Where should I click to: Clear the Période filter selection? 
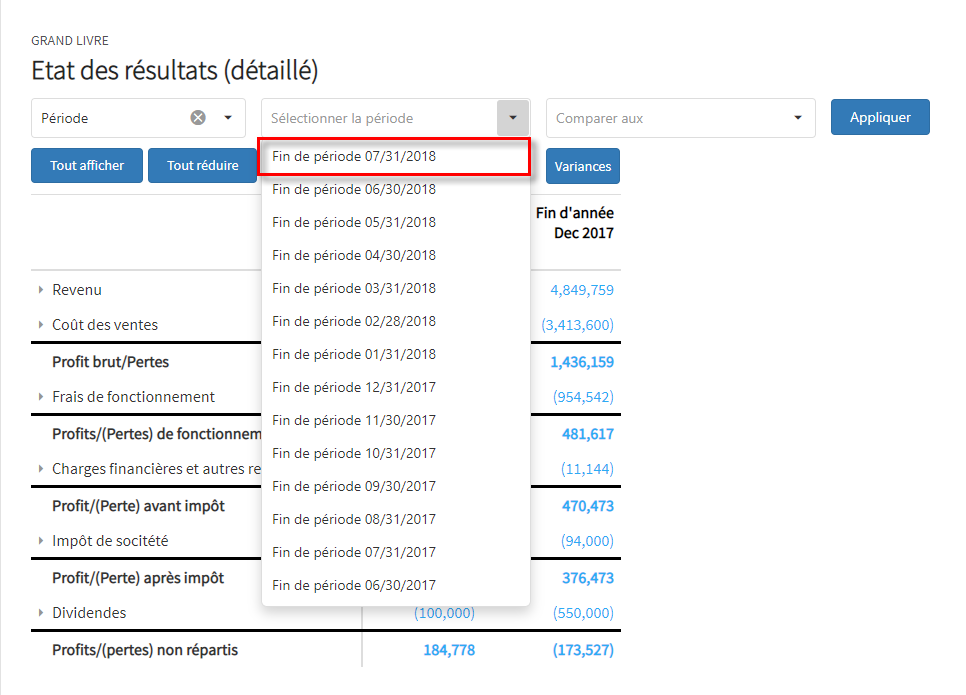tap(198, 118)
